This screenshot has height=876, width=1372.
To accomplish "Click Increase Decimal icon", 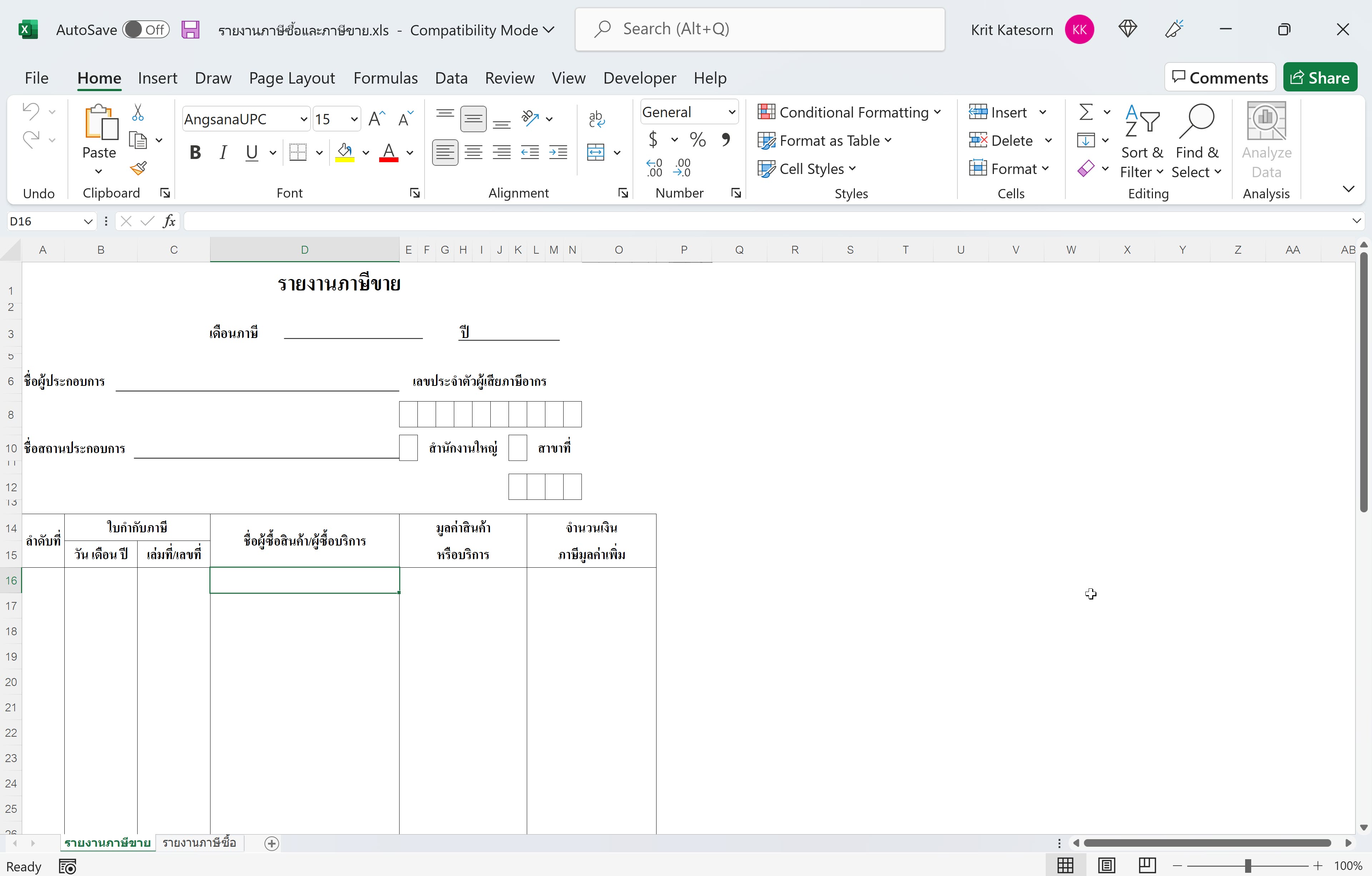I will coord(655,168).
